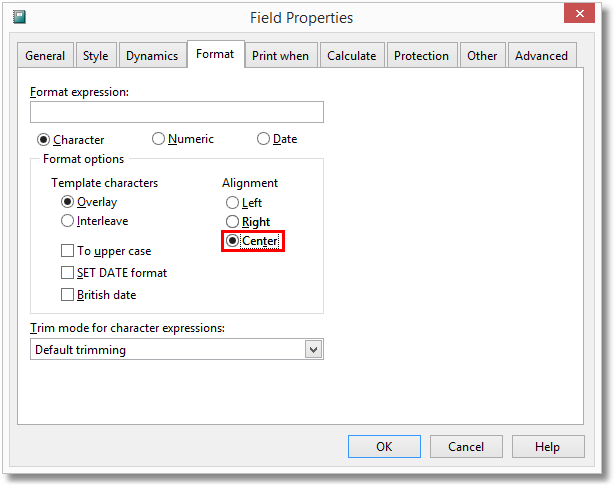
Task: Enable the To upper case checkbox
Action: (x=68, y=251)
